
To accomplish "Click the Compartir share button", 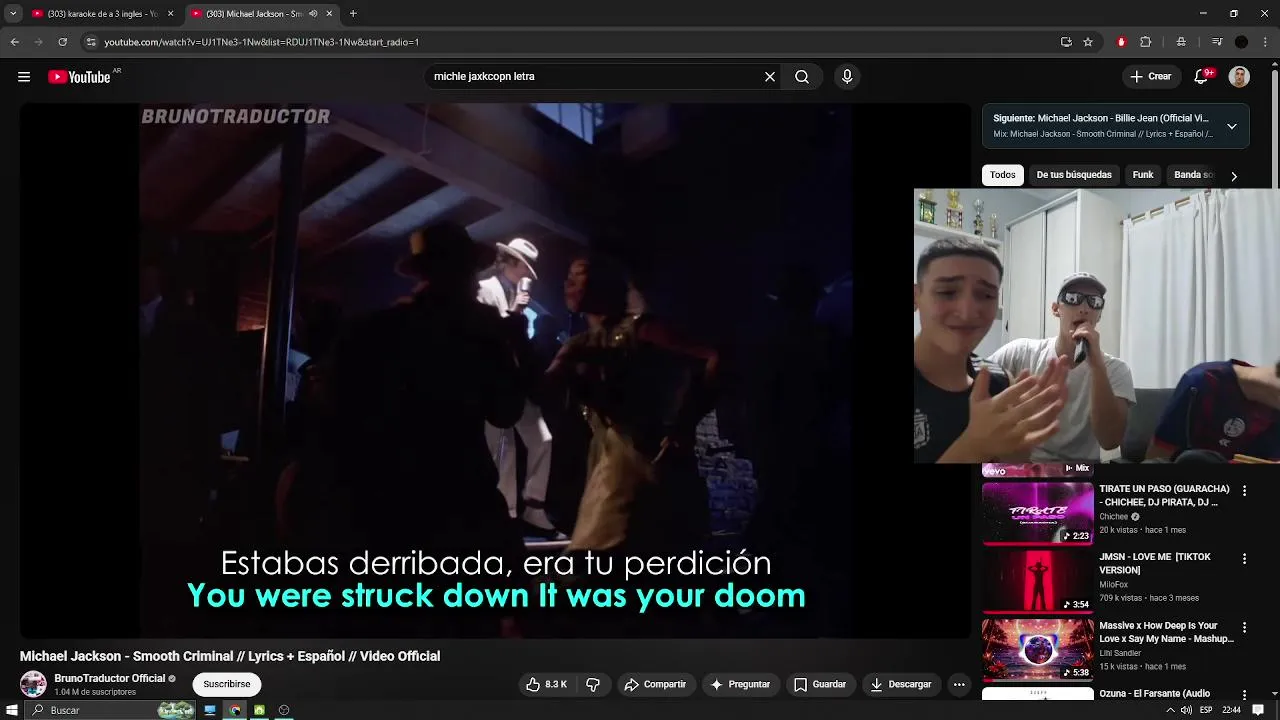I will click(655, 685).
